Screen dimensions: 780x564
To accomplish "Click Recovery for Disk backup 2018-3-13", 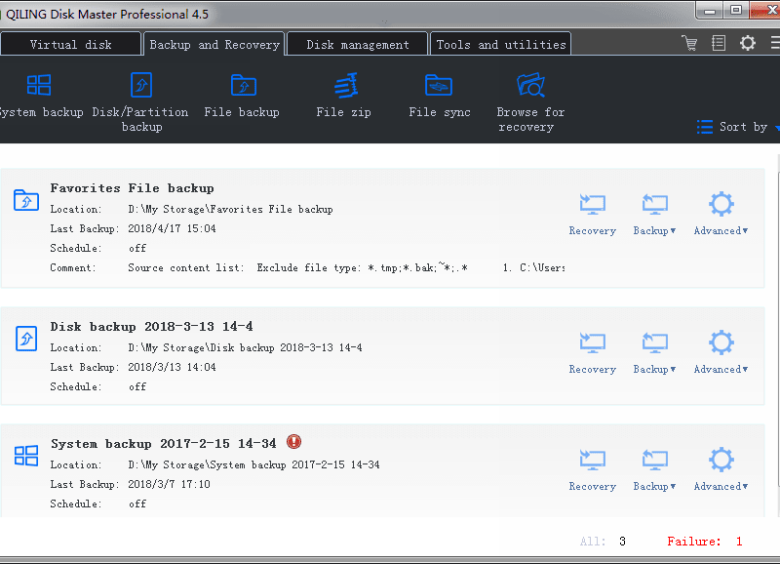I will point(592,352).
